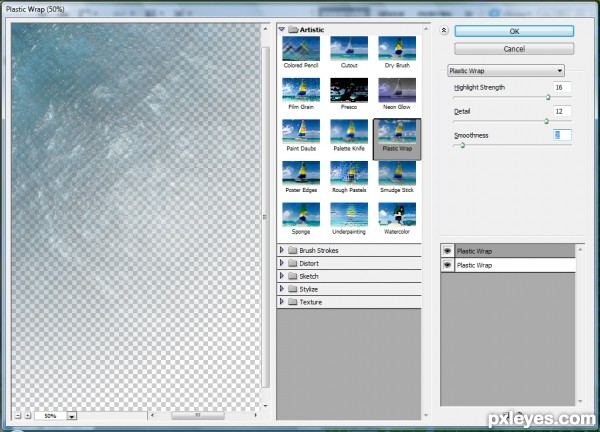
Task: Click the preview vertical scrollbar down arrow
Action: coord(266,406)
